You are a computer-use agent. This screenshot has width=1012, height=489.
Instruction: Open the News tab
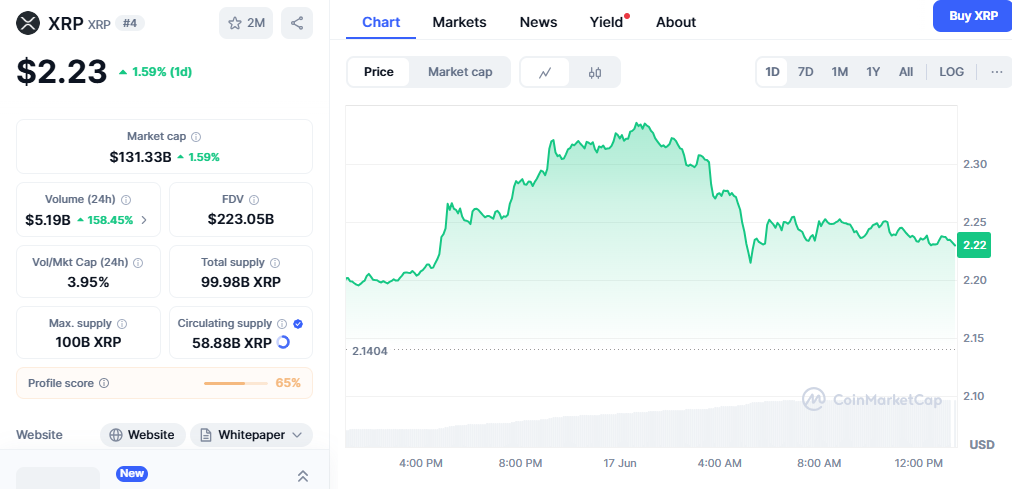(538, 22)
